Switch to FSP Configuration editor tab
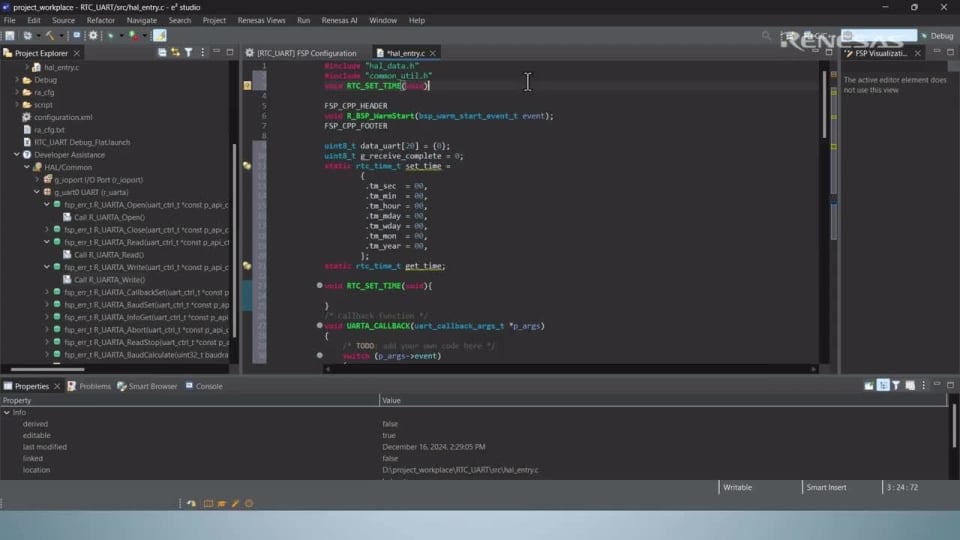 pyautogui.click(x=301, y=53)
